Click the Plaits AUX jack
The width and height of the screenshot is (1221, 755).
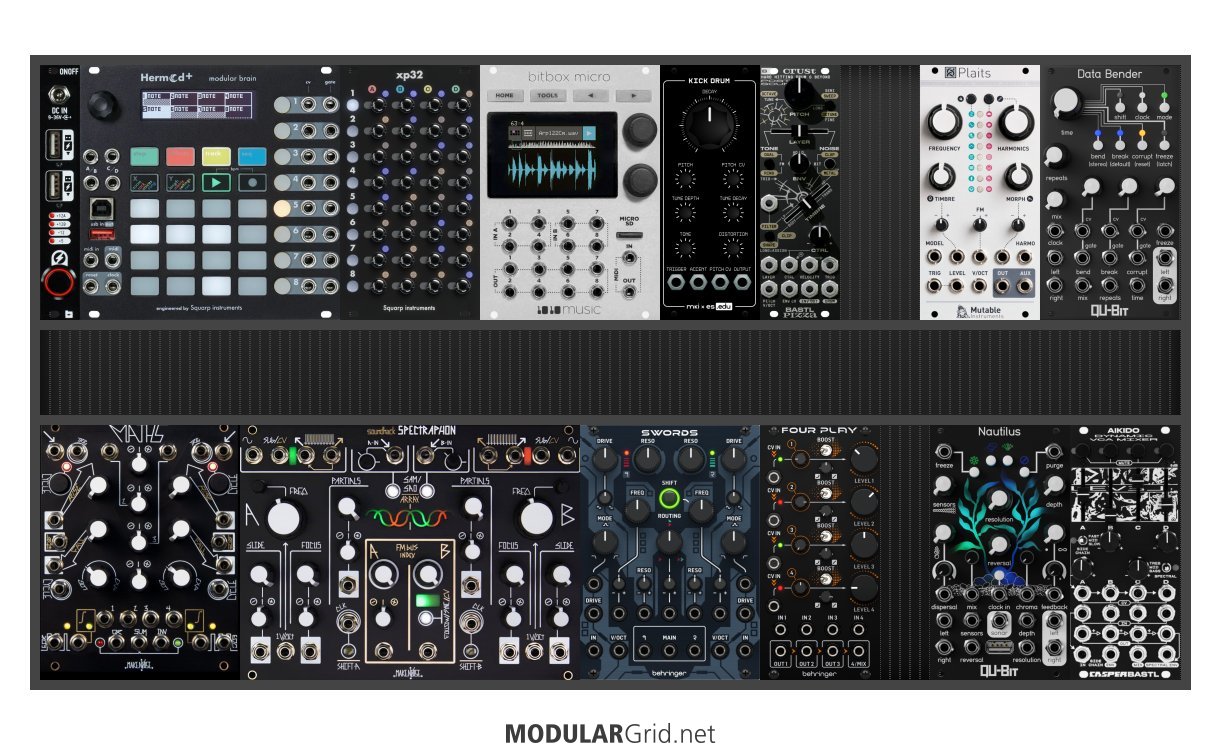tap(1025, 286)
